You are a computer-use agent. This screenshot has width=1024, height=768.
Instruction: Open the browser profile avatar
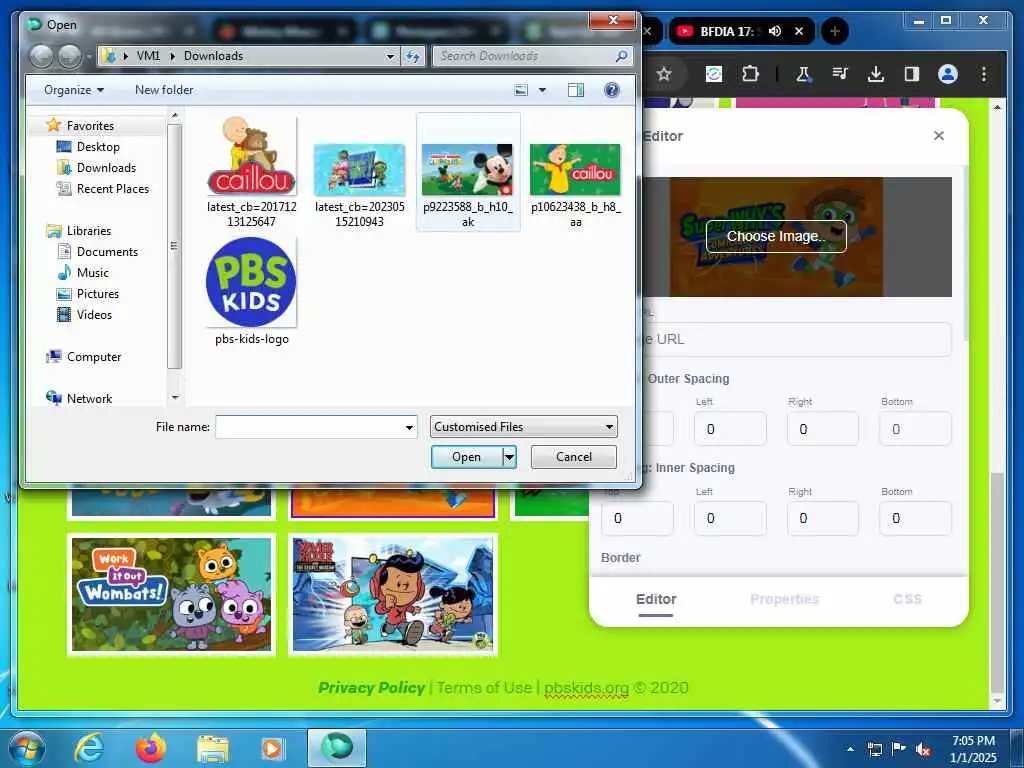(x=948, y=74)
